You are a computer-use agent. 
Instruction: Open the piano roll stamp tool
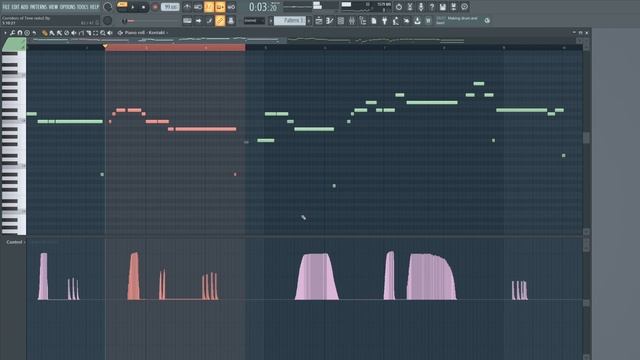[27, 33]
